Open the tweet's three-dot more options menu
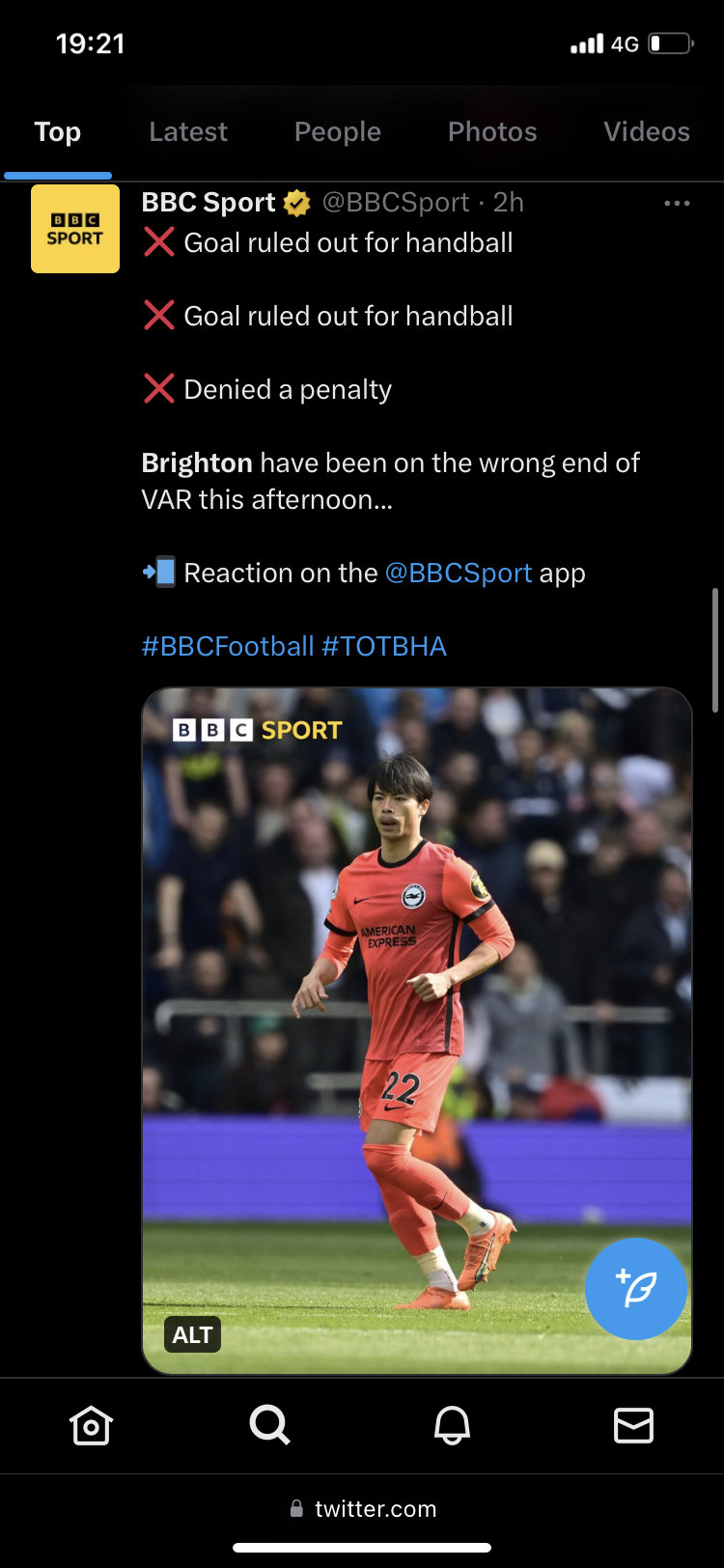Image resolution: width=724 pixels, height=1568 pixels. point(677,204)
